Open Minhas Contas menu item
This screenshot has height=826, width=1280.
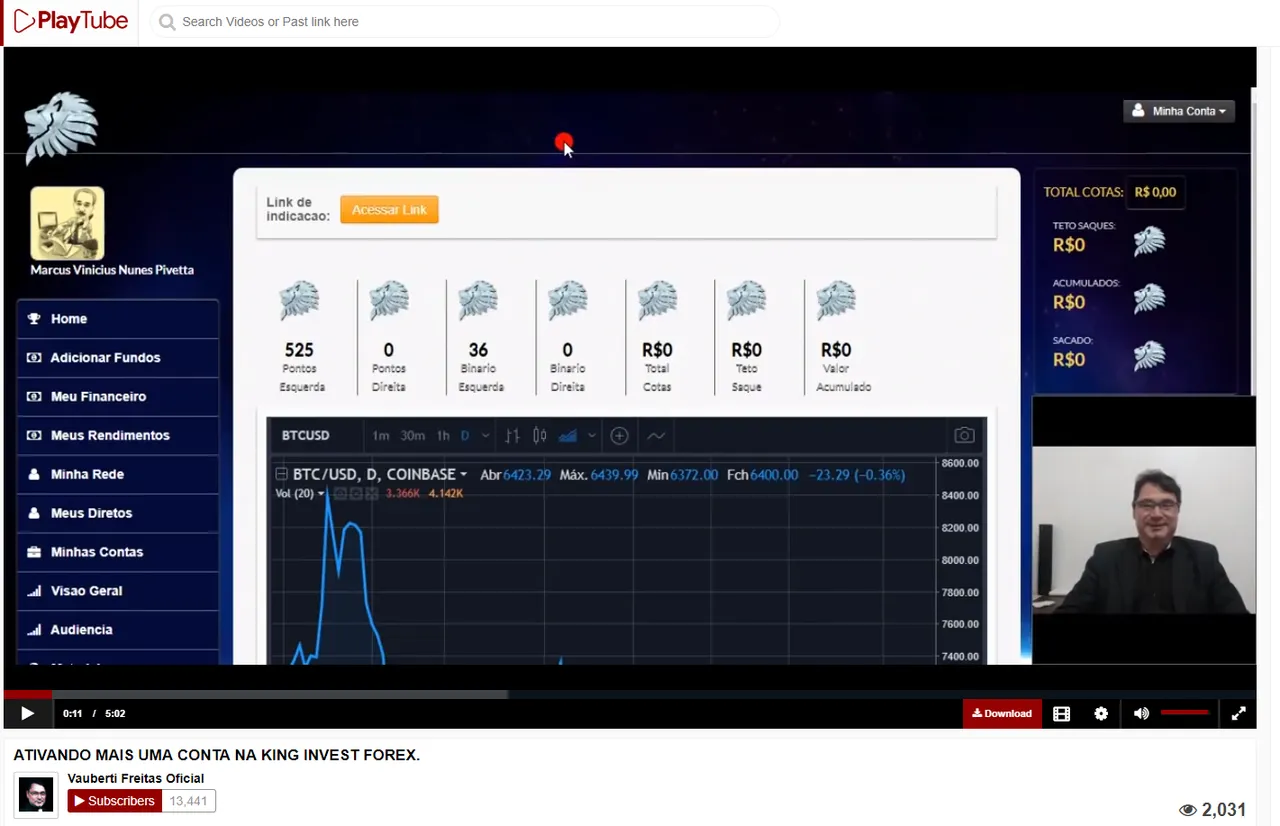(118, 553)
